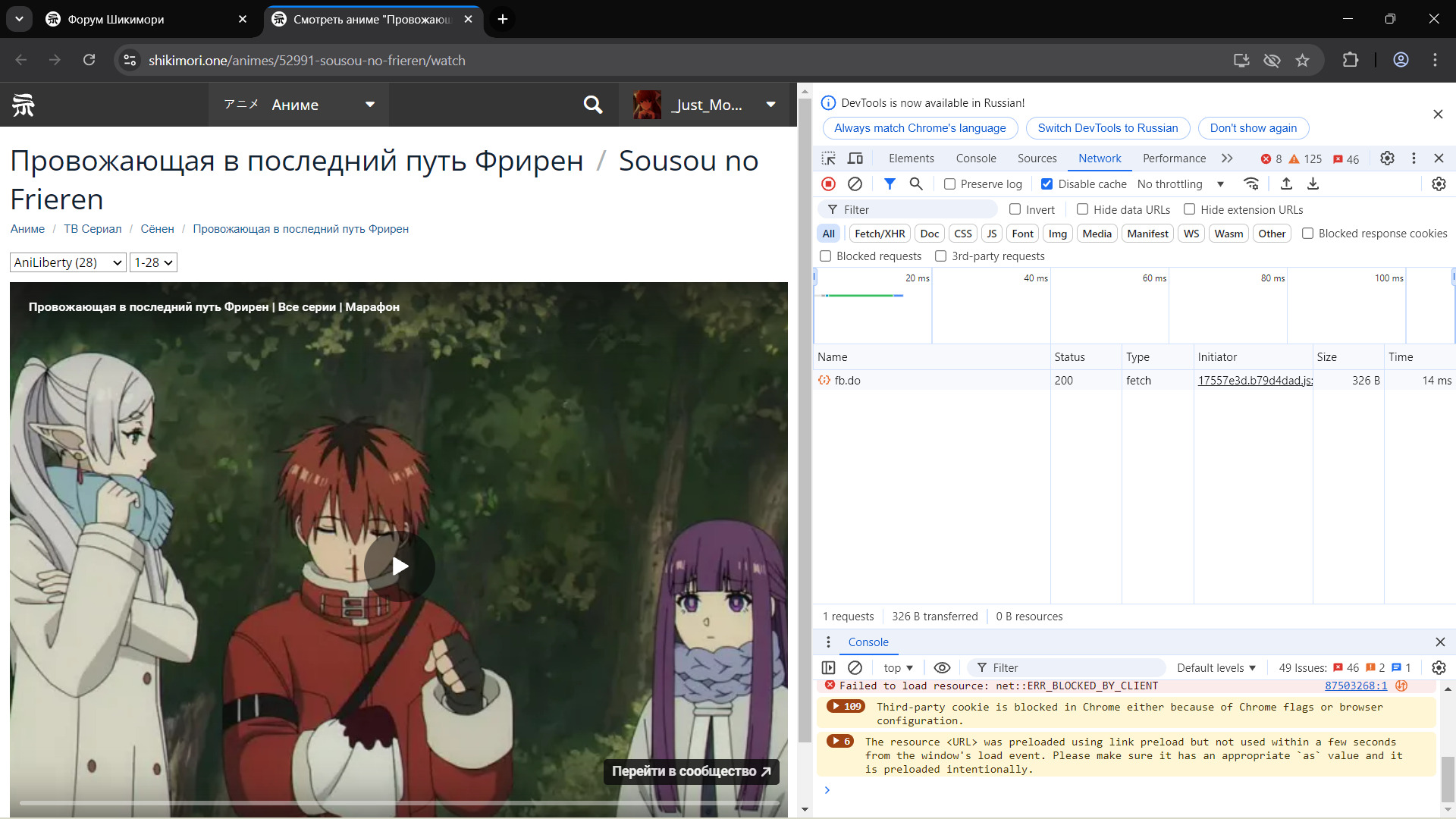Clear the network log

coord(855,184)
